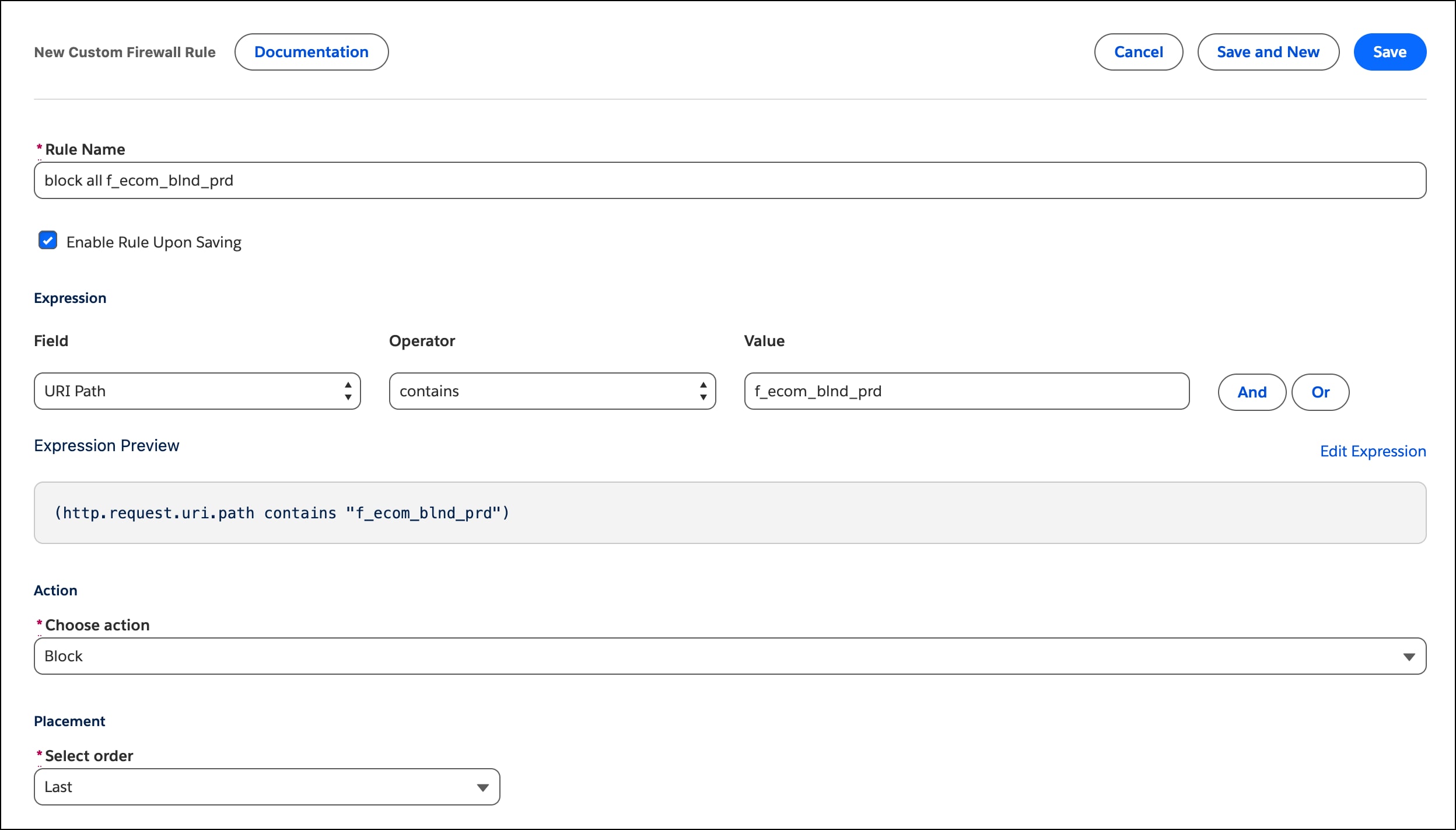This screenshot has height=830, width=1456.
Task: Cancel the new firewall rule
Action: 1138,52
